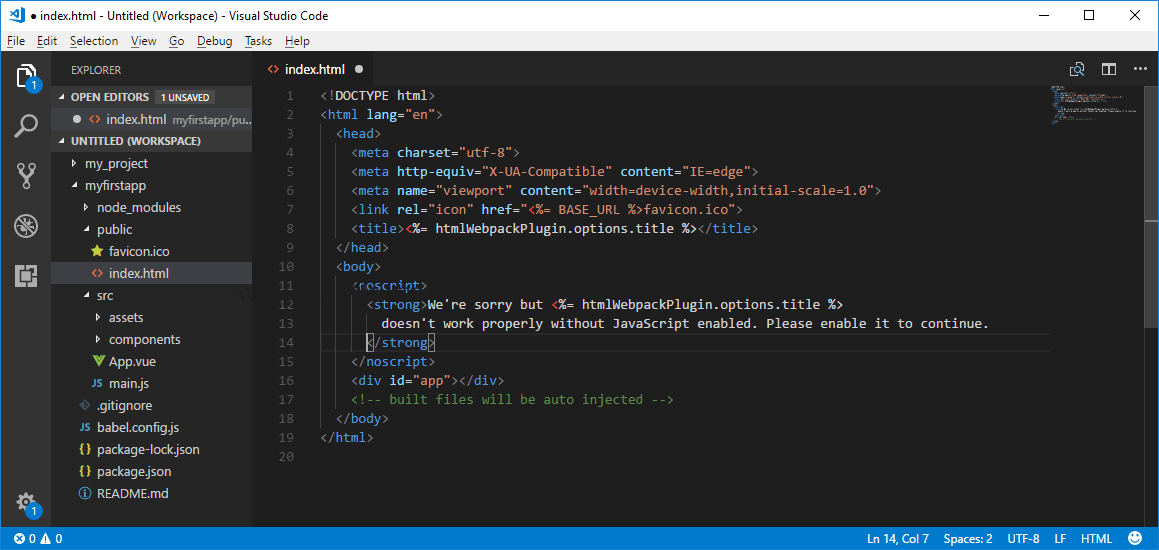This screenshot has width=1159, height=550.
Task: Open the Debug view in activity bar
Action: (x=26, y=226)
